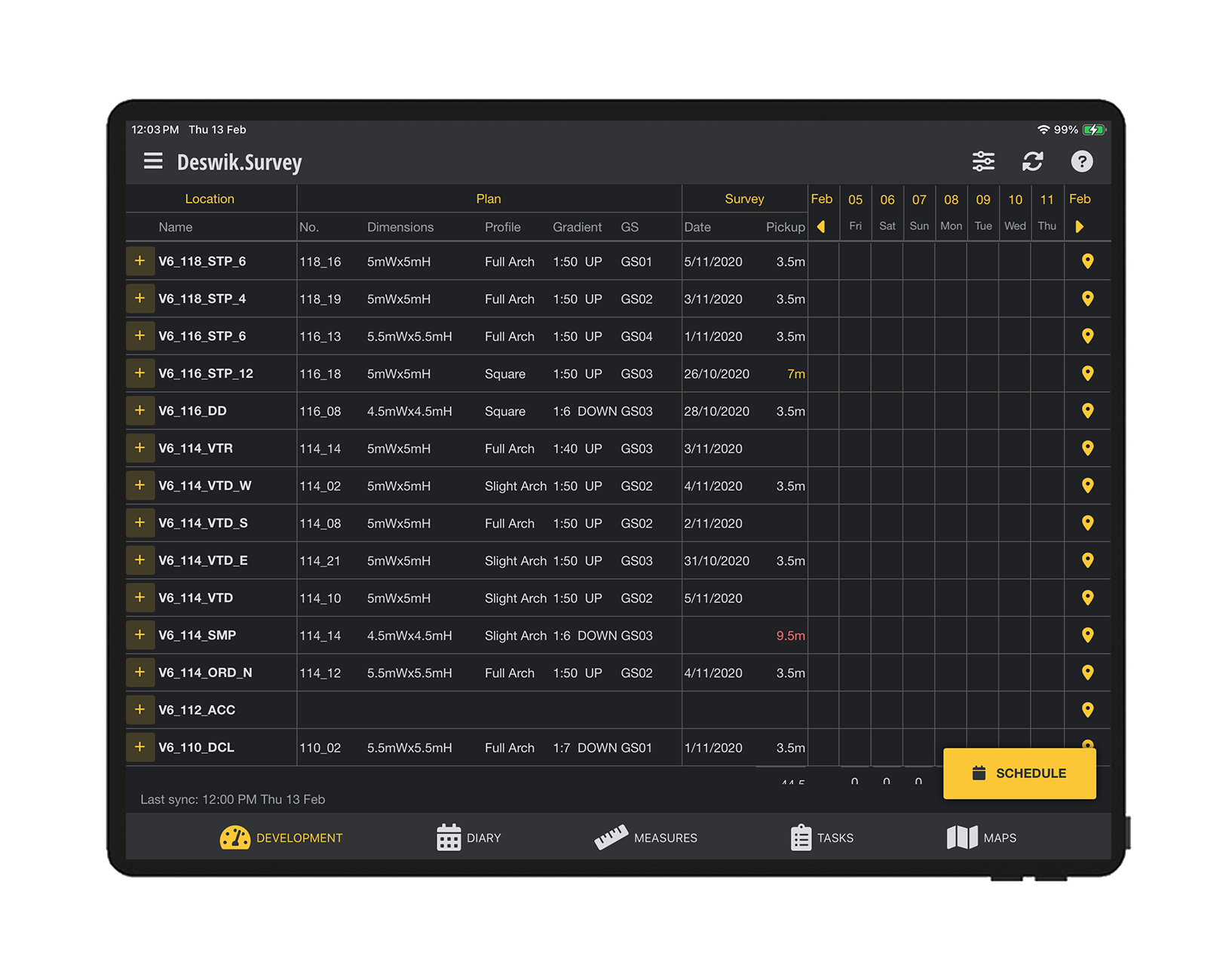Open the Measures tab
The width and height of the screenshot is (1232, 980).
[x=646, y=838]
